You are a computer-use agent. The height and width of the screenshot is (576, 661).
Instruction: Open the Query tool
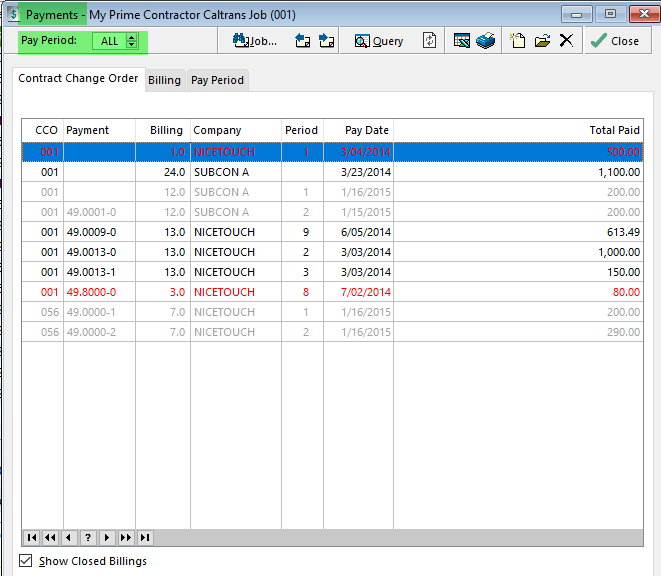[x=379, y=41]
